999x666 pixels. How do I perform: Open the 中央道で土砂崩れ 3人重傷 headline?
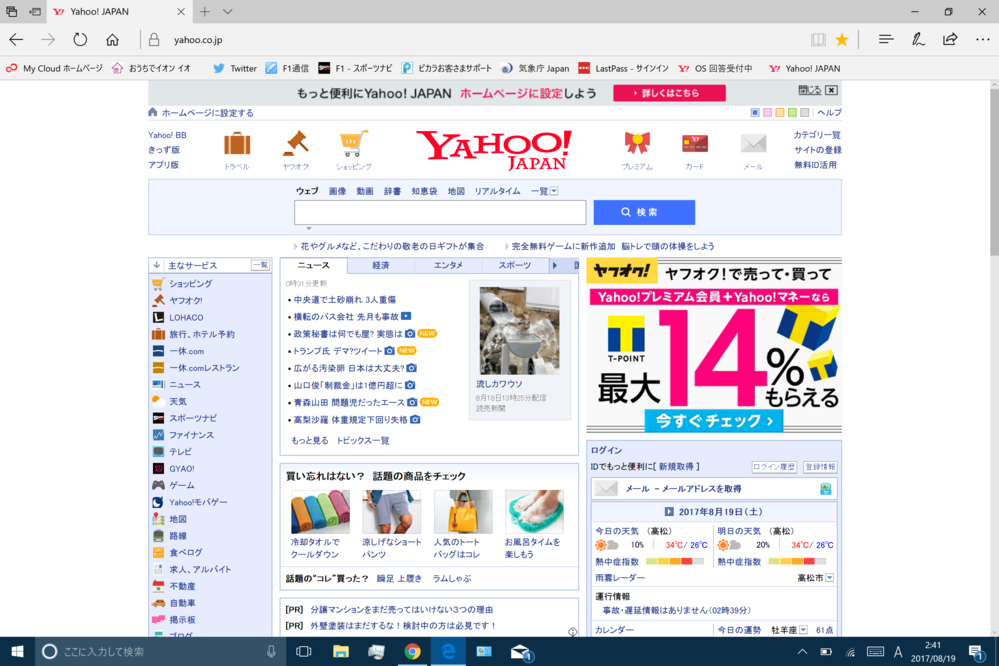tap(345, 300)
